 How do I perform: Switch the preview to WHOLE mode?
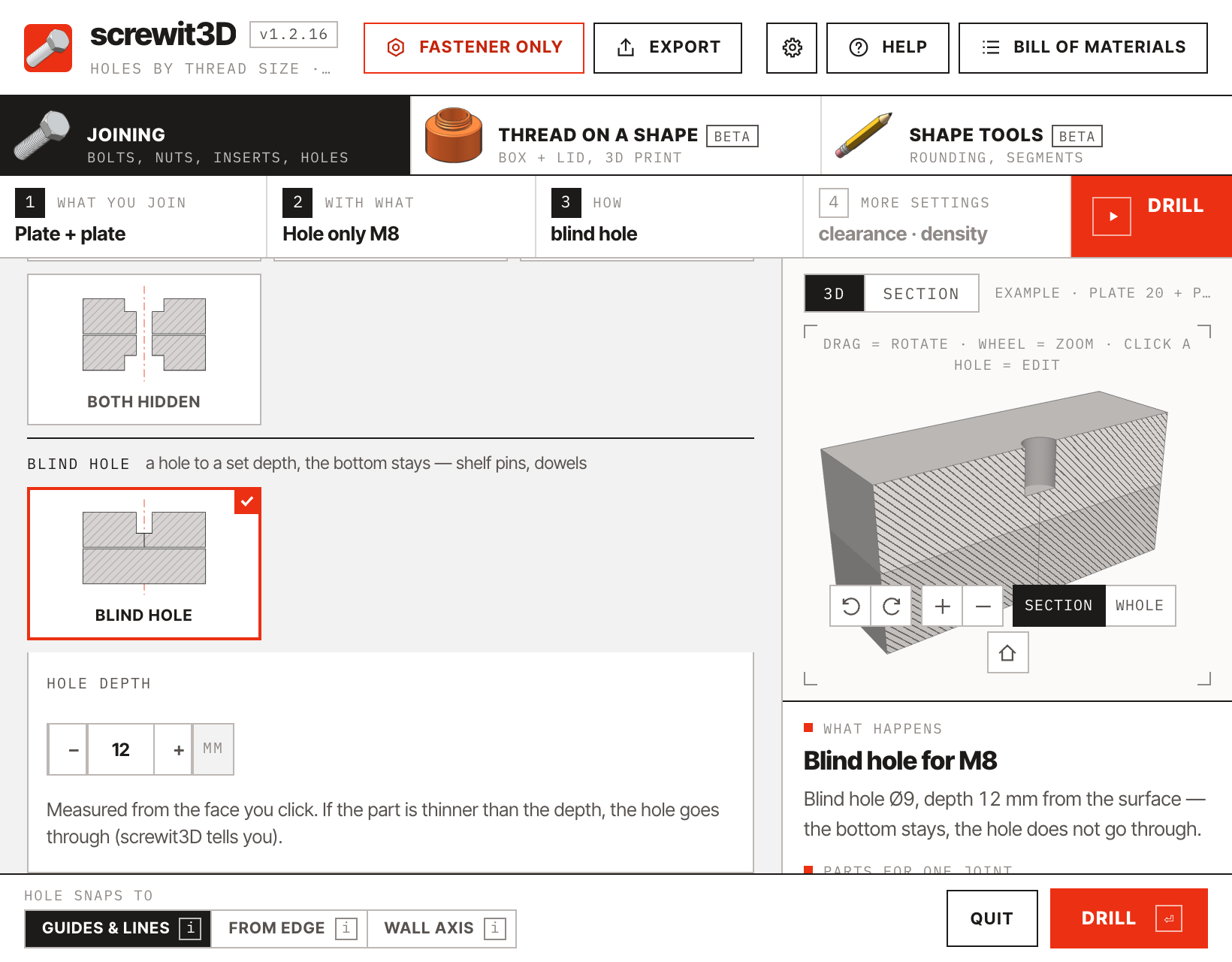click(1140, 606)
